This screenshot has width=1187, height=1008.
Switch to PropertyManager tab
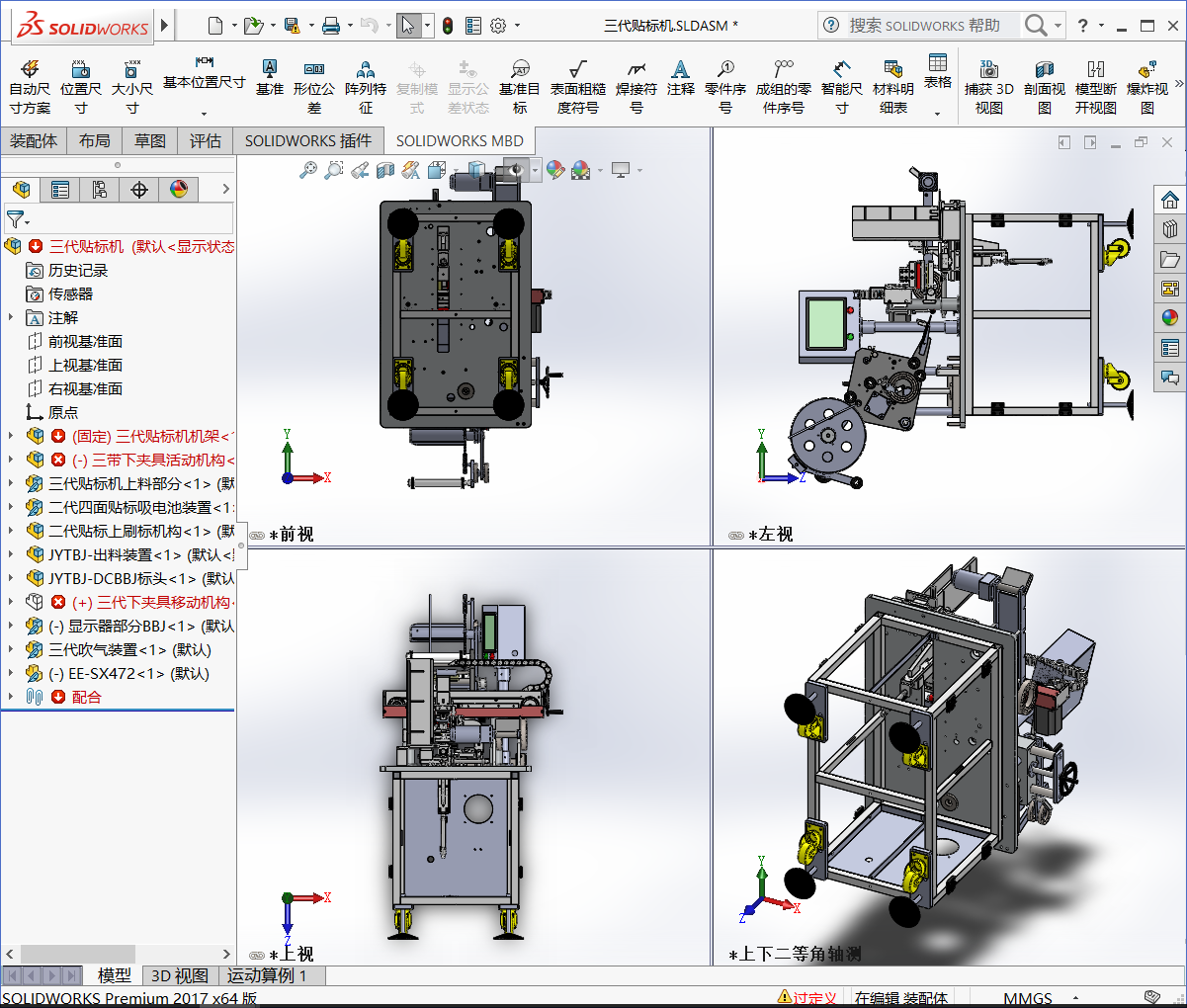pos(60,189)
